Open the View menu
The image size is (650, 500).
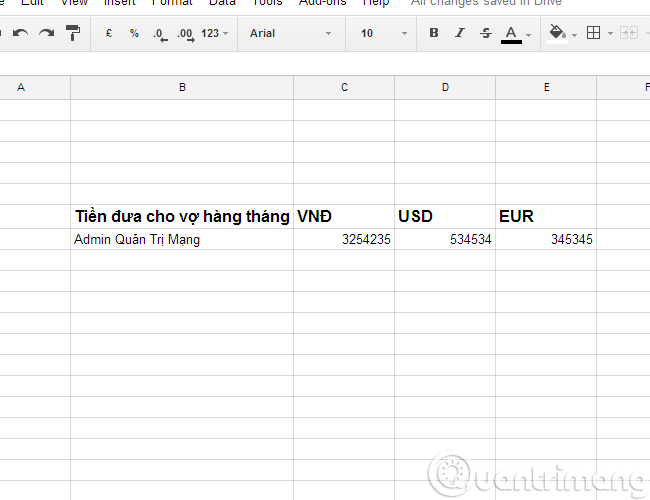pyautogui.click(x=74, y=2)
